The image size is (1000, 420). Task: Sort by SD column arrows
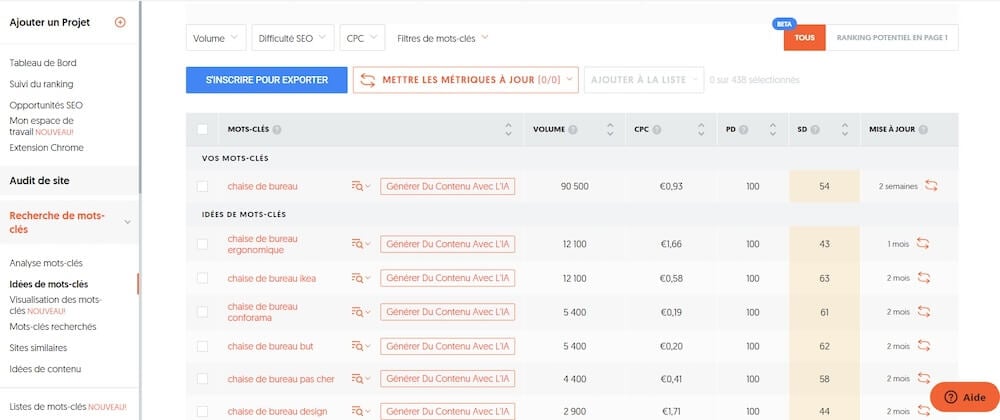(x=845, y=129)
